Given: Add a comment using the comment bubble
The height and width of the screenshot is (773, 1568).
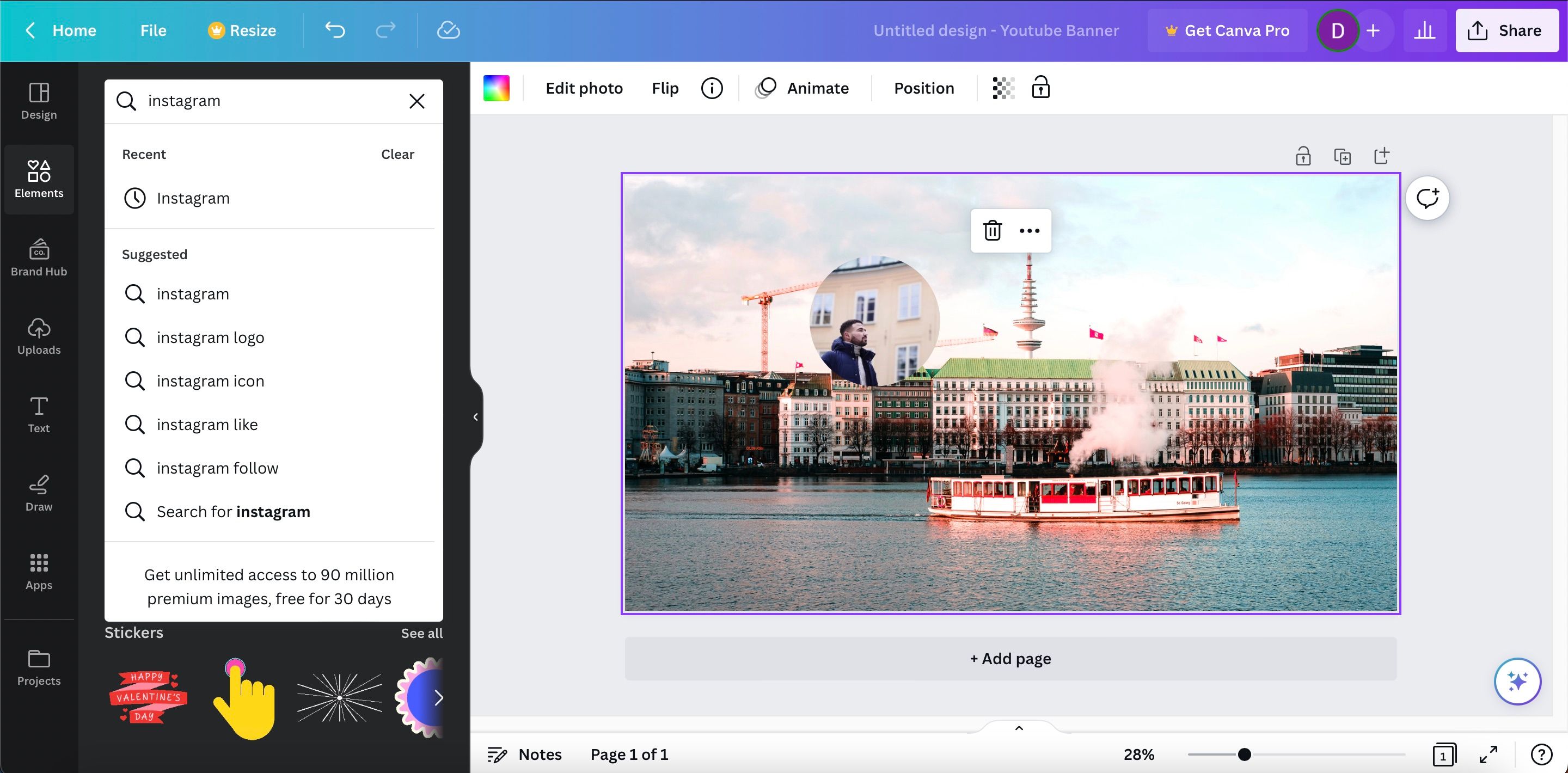Looking at the screenshot, I should [1428, 197].
